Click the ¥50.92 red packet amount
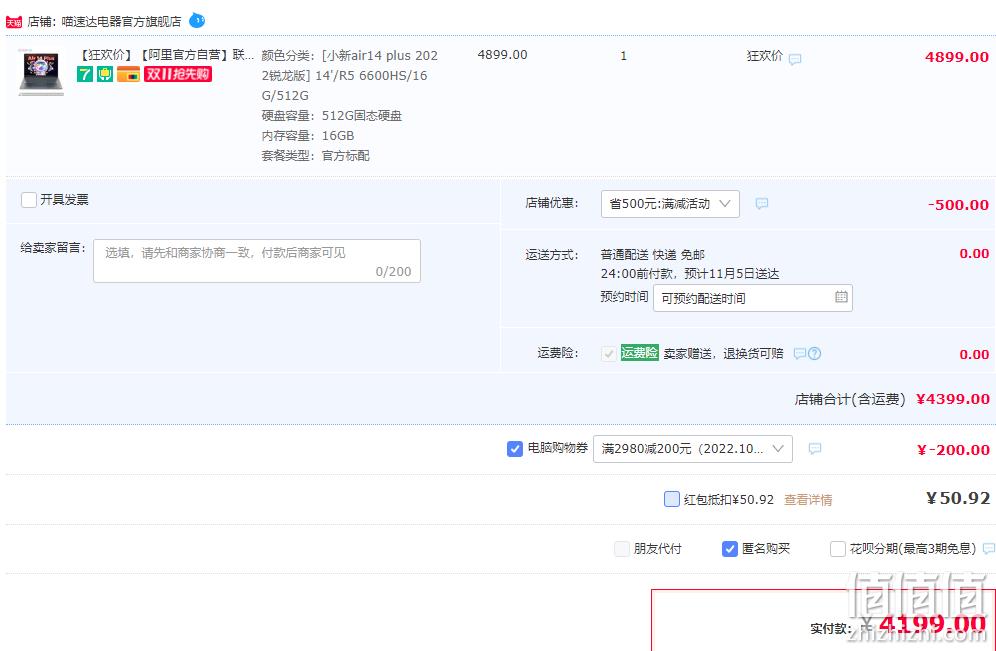This screenshot has width=996, height=651. click(x=957, y=499)
